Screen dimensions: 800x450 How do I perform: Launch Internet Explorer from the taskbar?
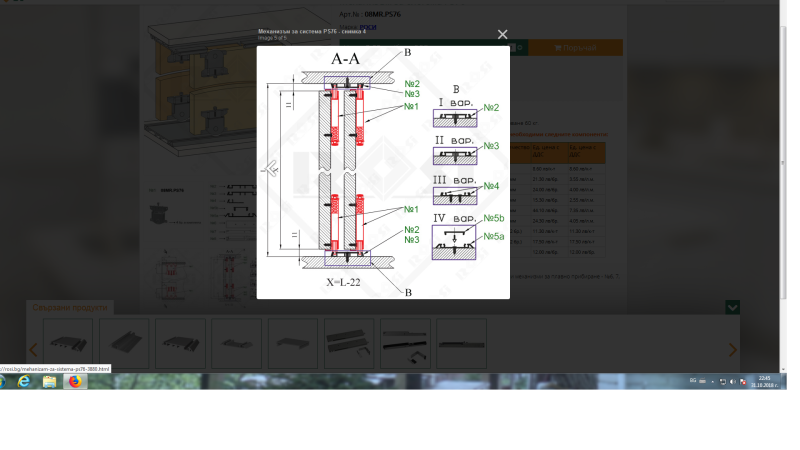25,382
